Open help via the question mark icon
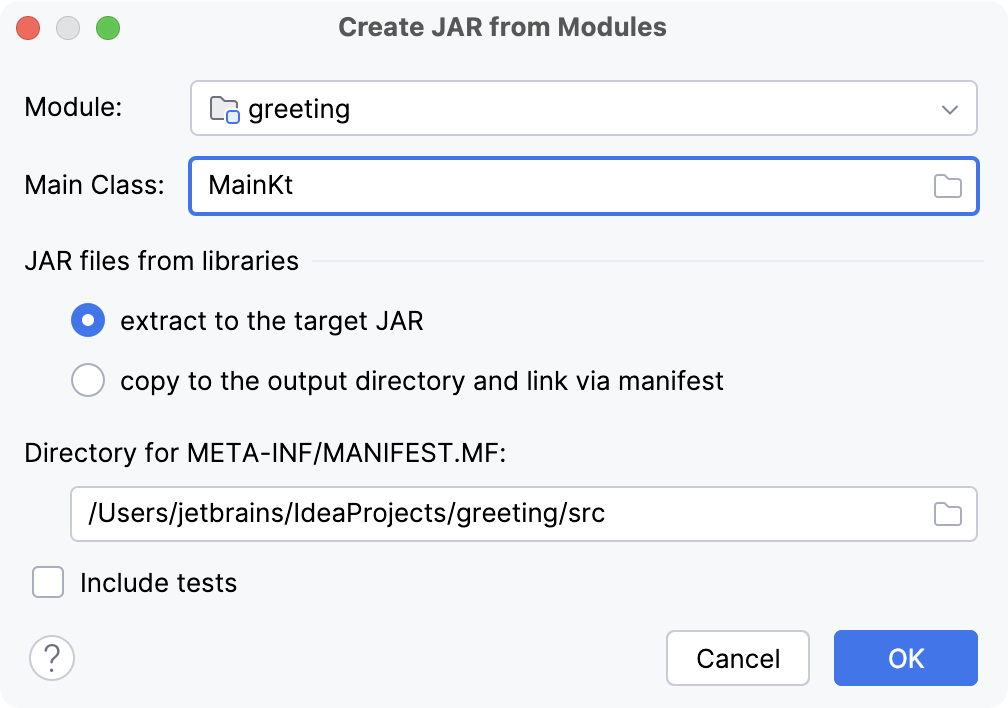1008x708 pixels. pyautogui.click(x=51, y=658)
